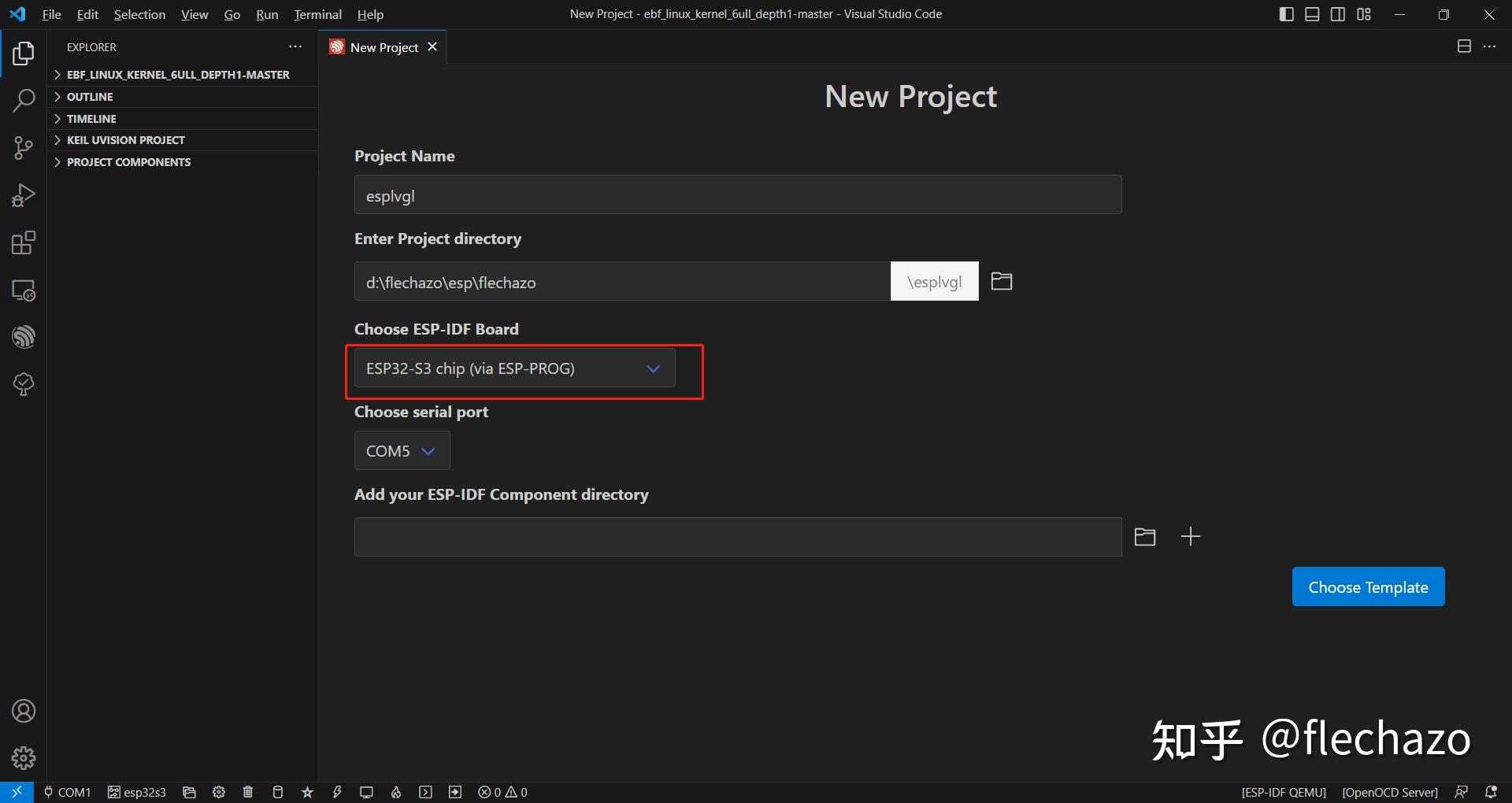Focus the project directory input field
The height and width of the screenshot is (803, 1512).
(622, 281)
